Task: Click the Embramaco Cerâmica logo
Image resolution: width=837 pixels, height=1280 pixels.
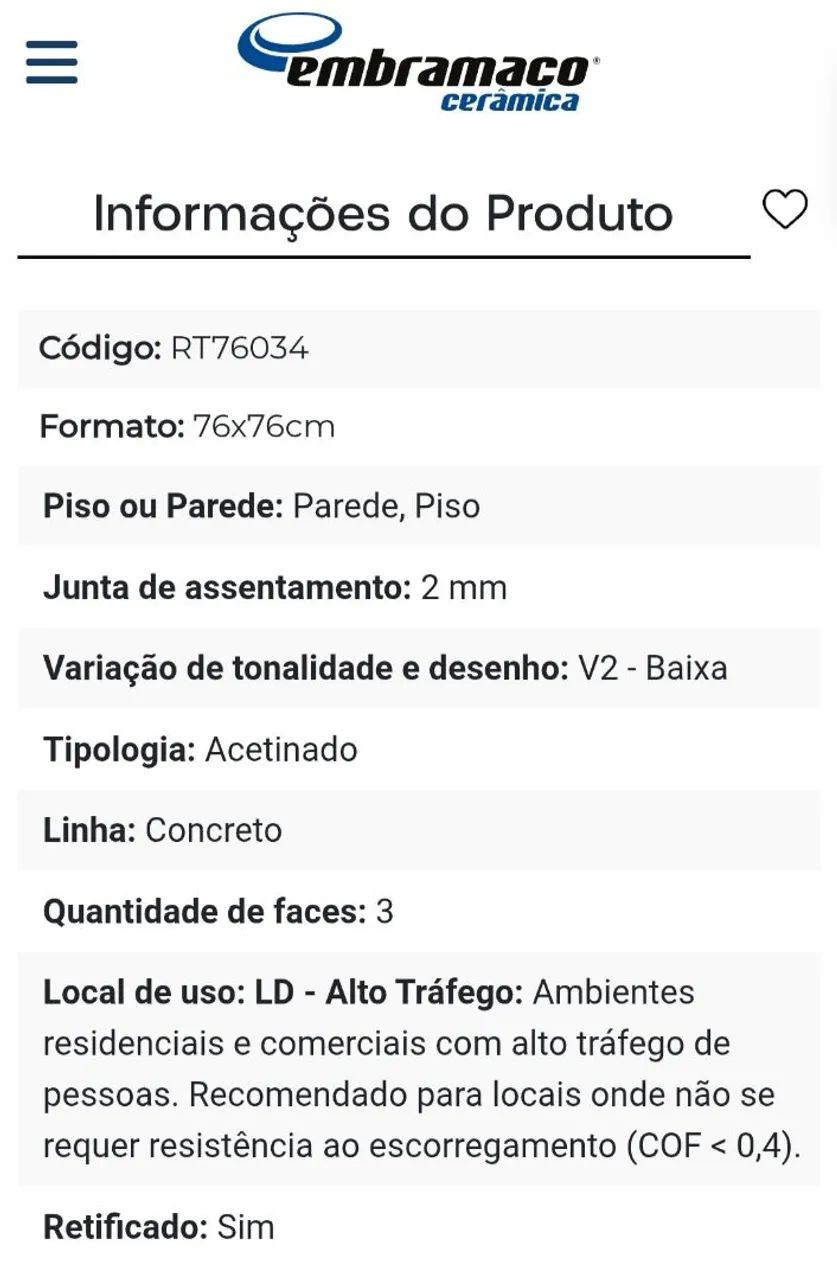Action: pyautogui.click(x=418, y=62)
